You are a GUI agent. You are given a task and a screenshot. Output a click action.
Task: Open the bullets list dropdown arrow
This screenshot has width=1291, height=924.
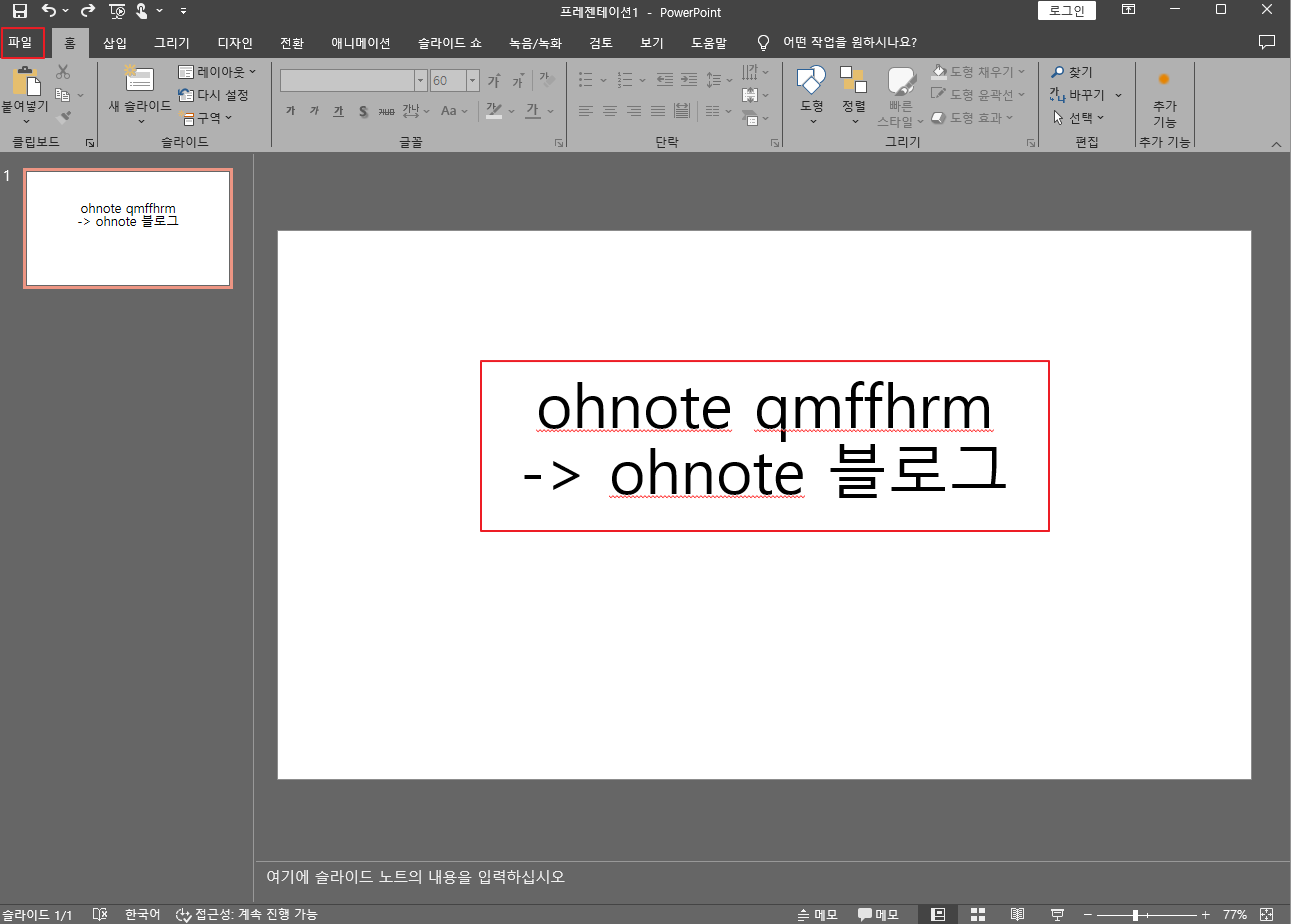coord(604,80)
